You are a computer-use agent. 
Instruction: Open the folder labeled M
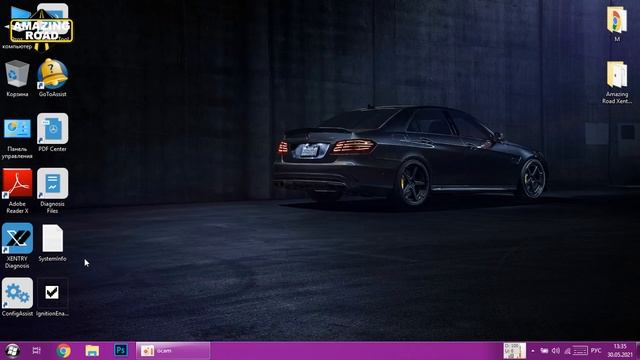[x=617, y=24]
